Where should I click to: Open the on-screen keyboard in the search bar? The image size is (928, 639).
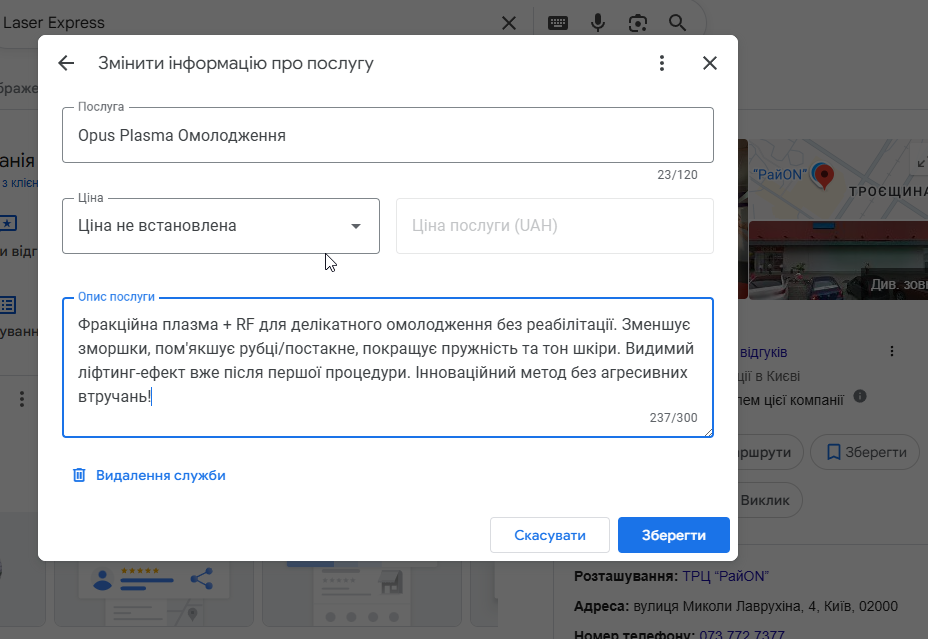click(557, 22)
